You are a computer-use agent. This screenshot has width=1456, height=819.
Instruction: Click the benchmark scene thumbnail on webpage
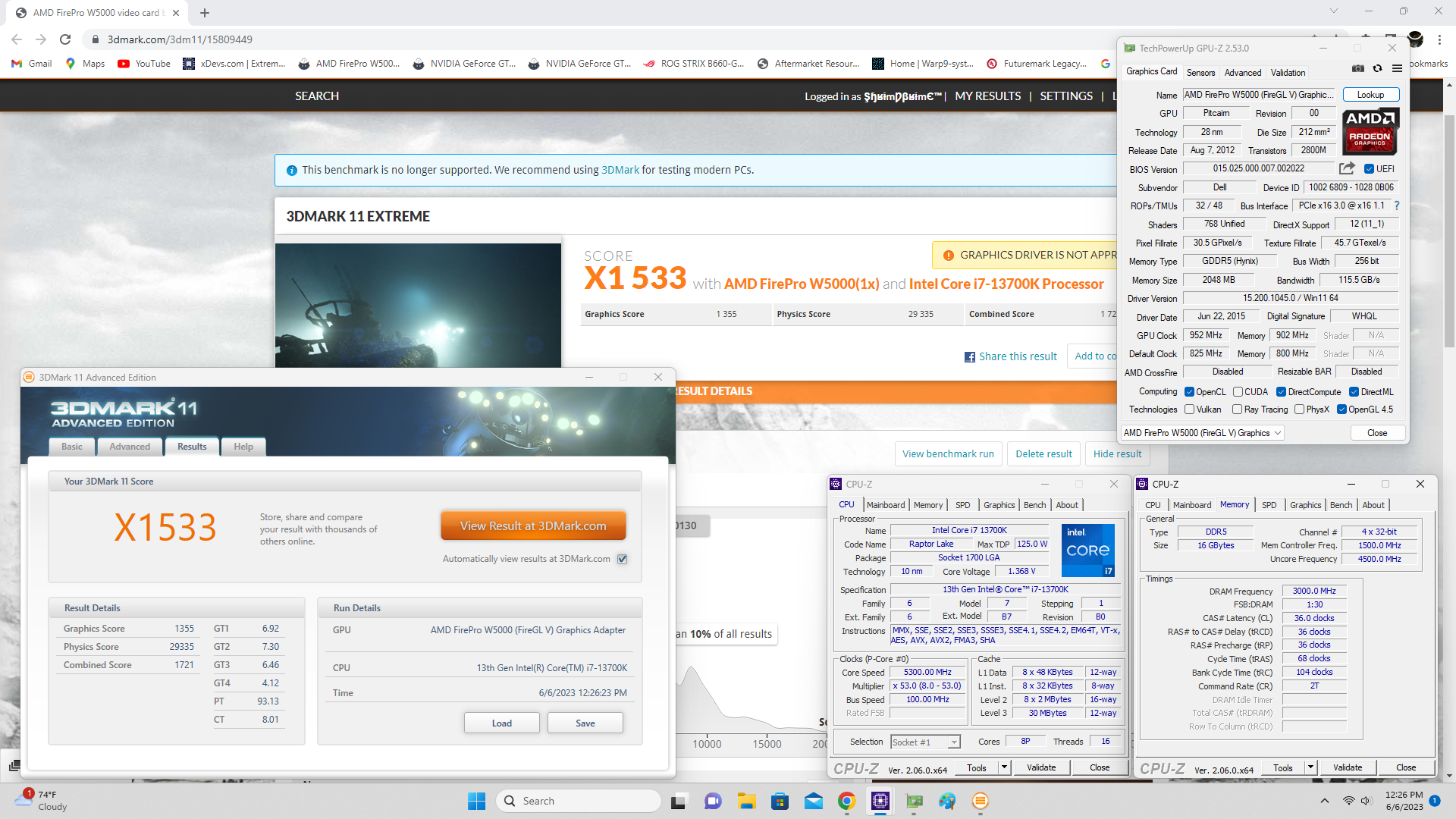(418, 306)
